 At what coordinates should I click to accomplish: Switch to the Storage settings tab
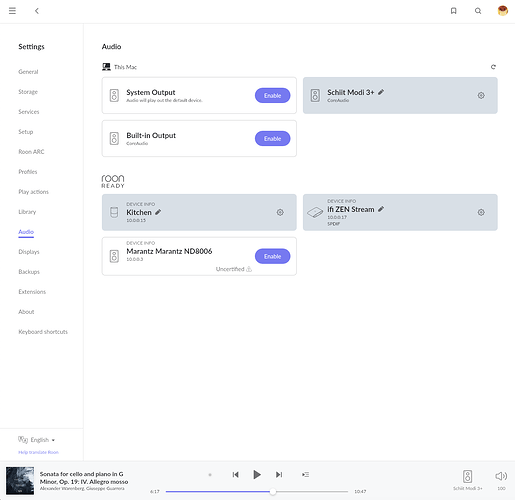point(28,92)
